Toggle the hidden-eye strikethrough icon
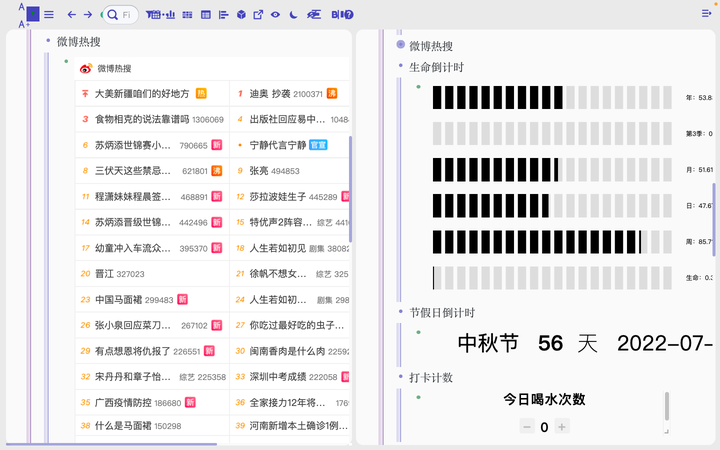720x450 pixels. tap(314, 15)
